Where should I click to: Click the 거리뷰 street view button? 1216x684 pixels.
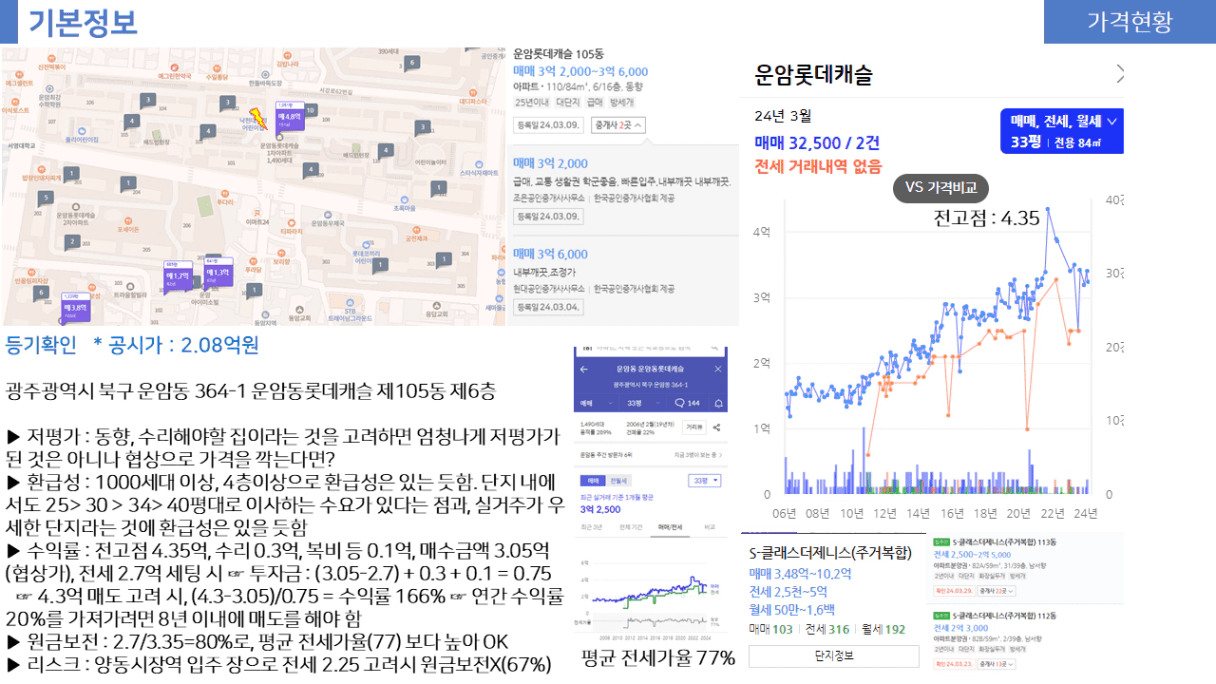tap(694, 427)
